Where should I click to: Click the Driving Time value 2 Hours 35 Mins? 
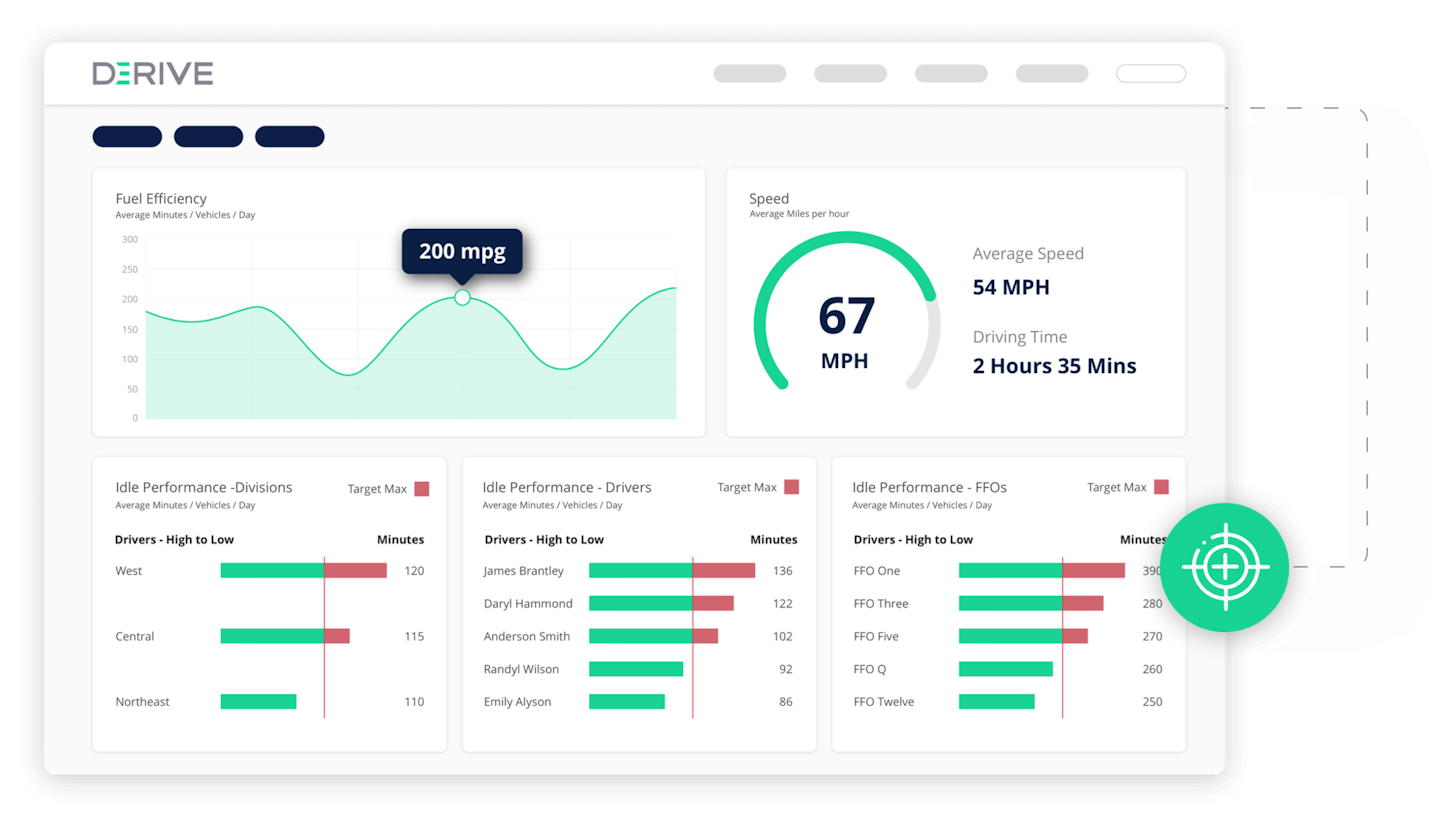[x=1055, y=365]
